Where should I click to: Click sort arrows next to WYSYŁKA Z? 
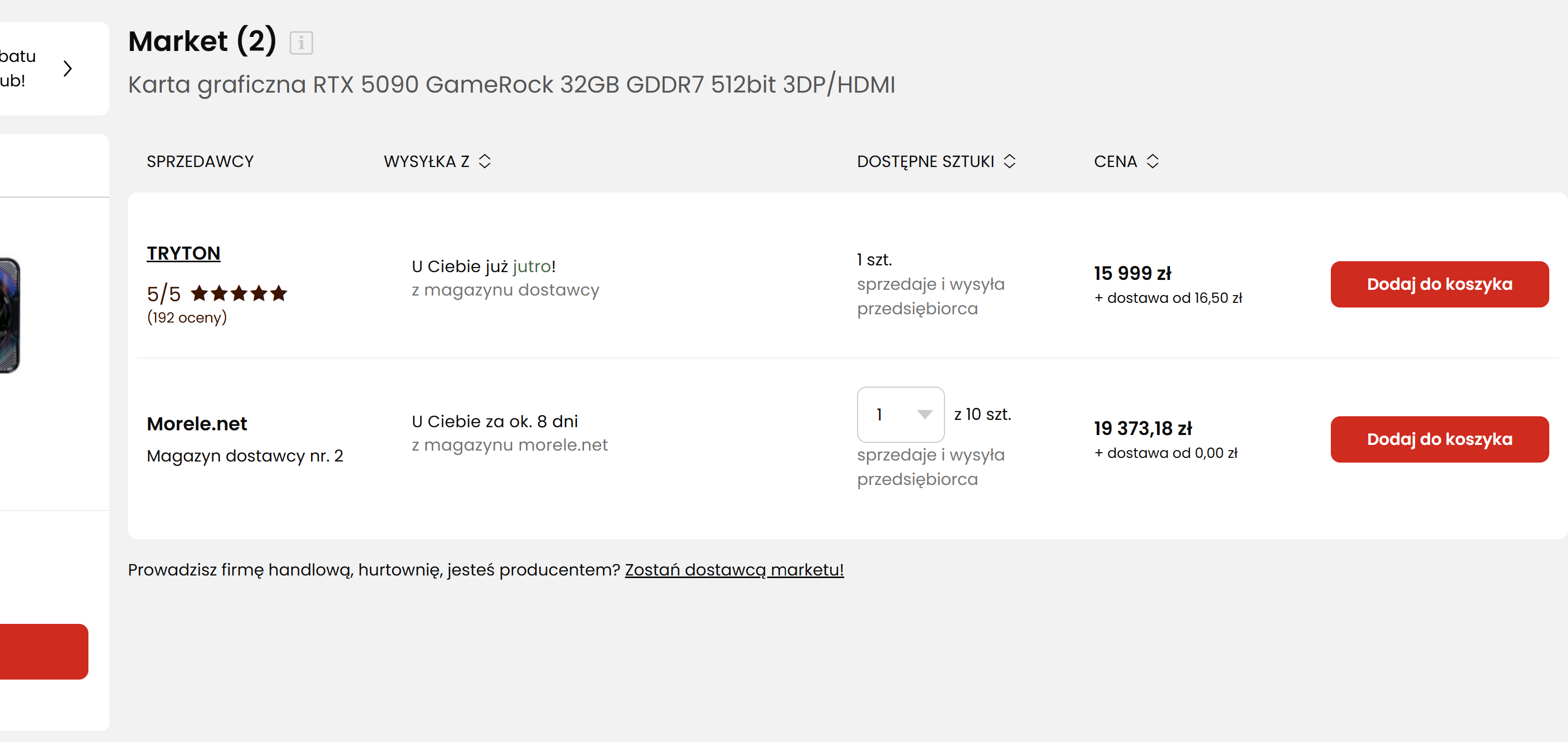point(485,161)
